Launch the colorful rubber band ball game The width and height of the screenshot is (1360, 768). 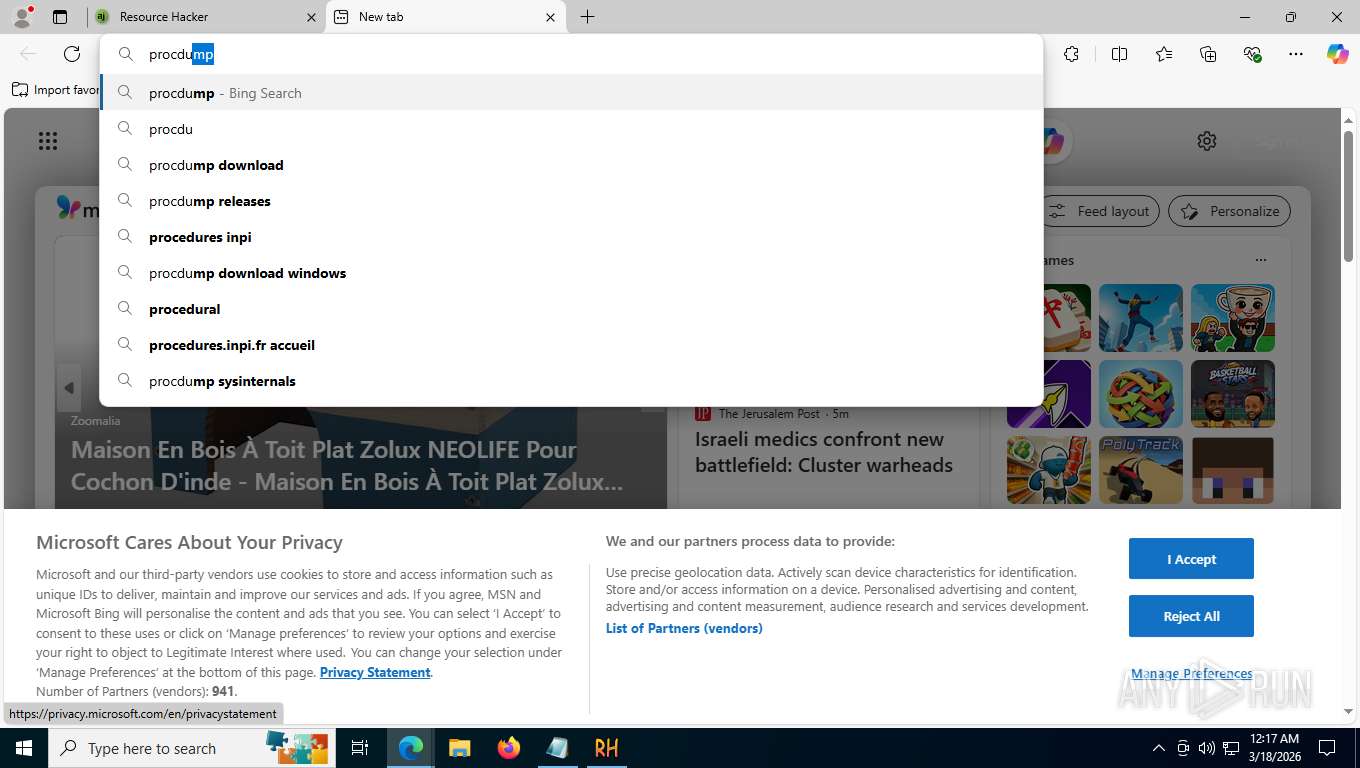pos(1141,394)
